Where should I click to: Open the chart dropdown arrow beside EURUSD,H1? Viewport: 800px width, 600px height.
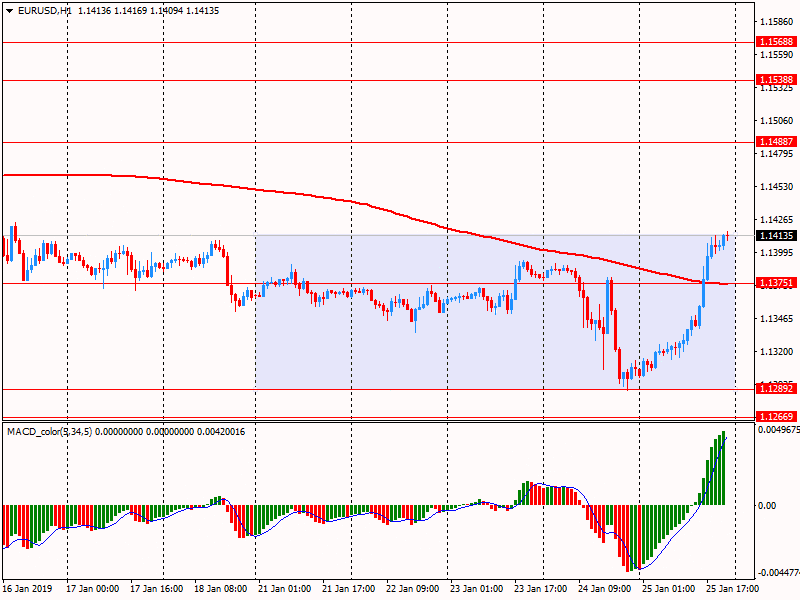9,11
